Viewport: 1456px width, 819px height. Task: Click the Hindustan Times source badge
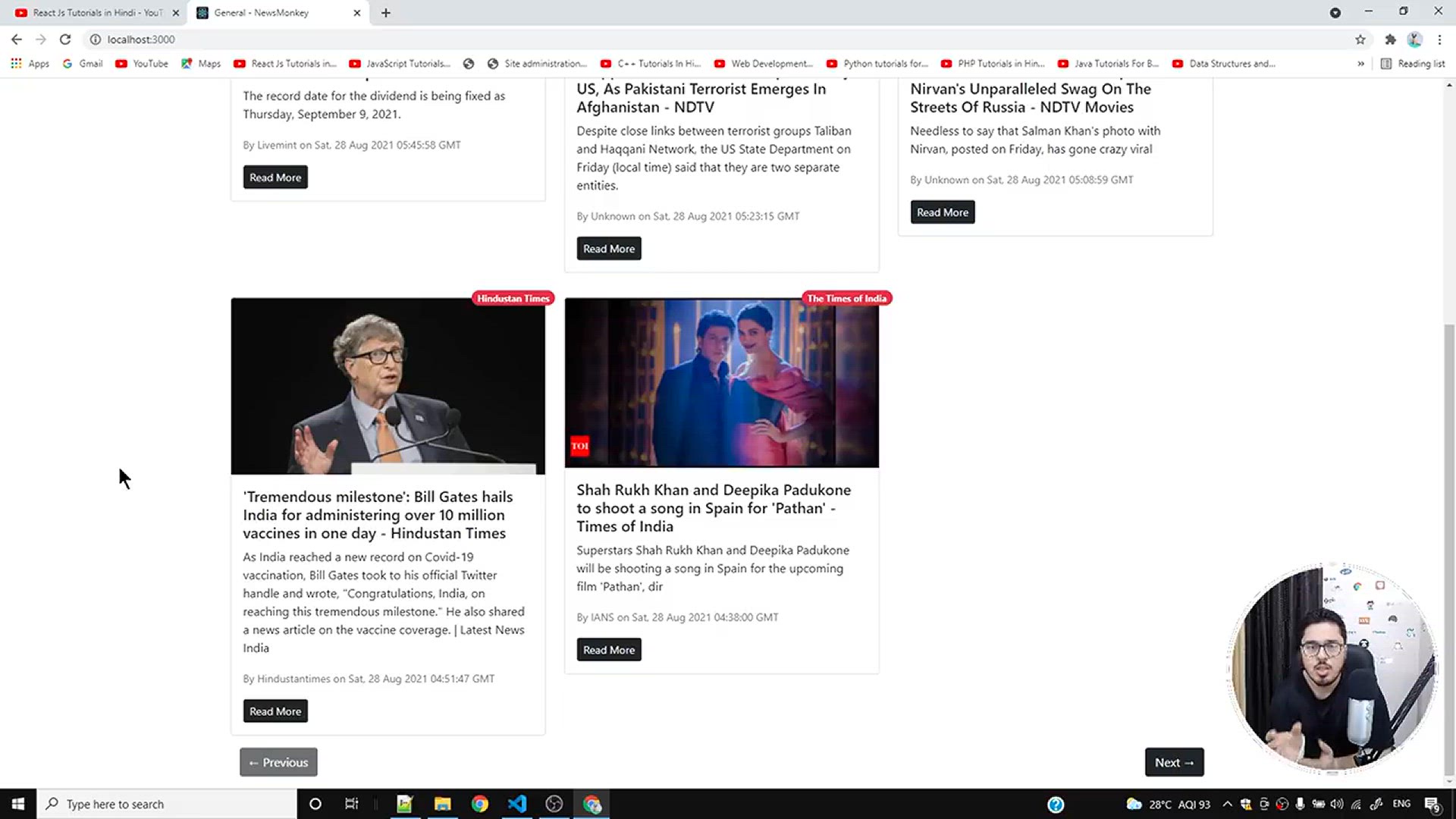point(513,298)
